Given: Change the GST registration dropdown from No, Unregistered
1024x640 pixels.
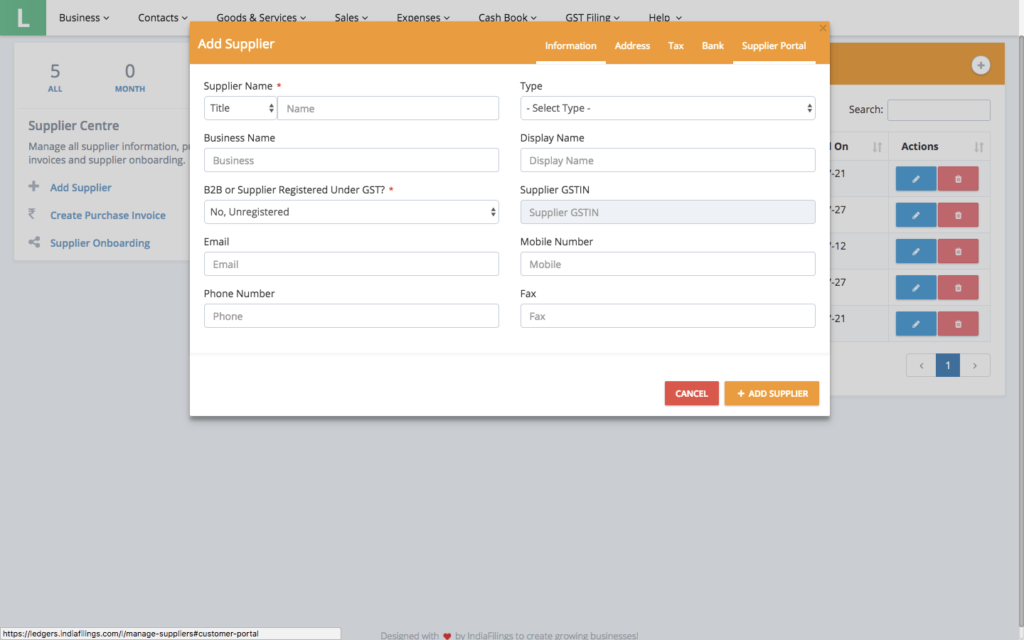Looking at the screenshot, I should [x=352, y=212].
